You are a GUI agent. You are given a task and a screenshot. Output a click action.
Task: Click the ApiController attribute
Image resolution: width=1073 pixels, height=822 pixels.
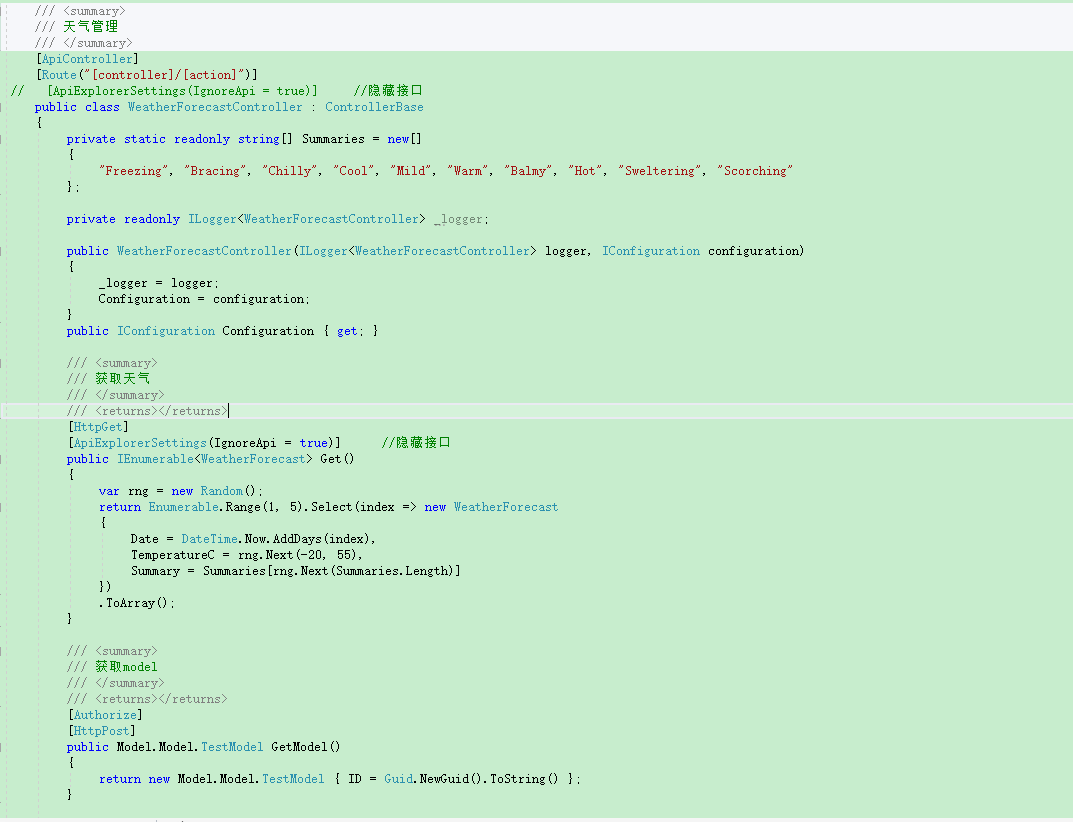click(88, 59)
